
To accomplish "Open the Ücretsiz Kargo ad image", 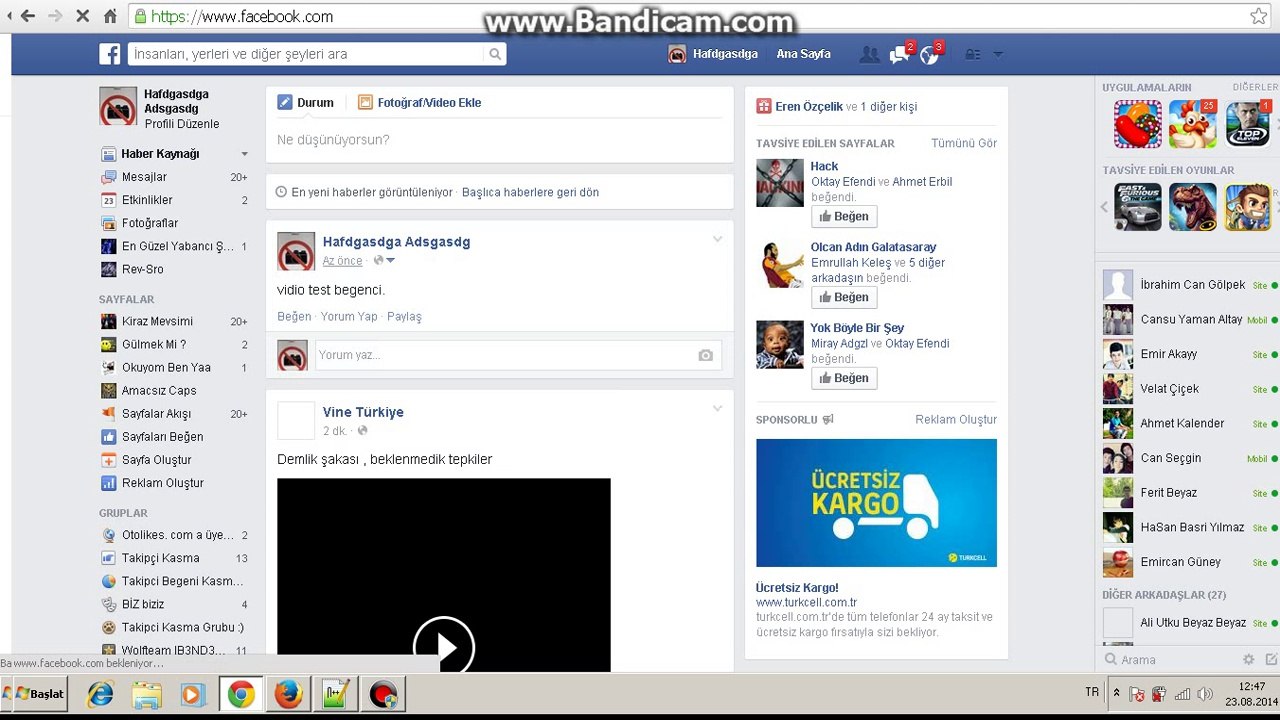I will pyautogui.click(x=876, y=503).
